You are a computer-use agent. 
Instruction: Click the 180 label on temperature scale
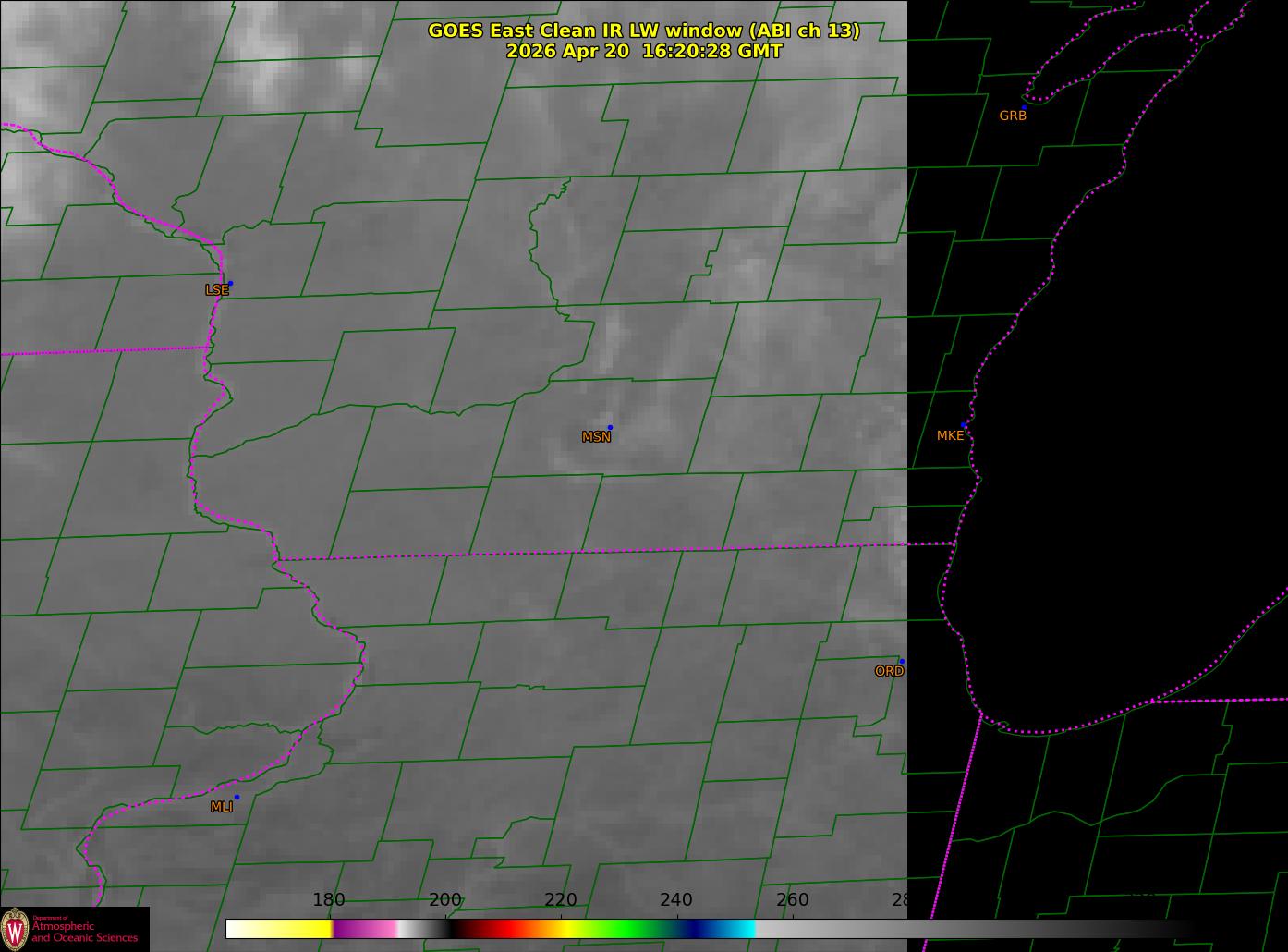click(329, 900)
